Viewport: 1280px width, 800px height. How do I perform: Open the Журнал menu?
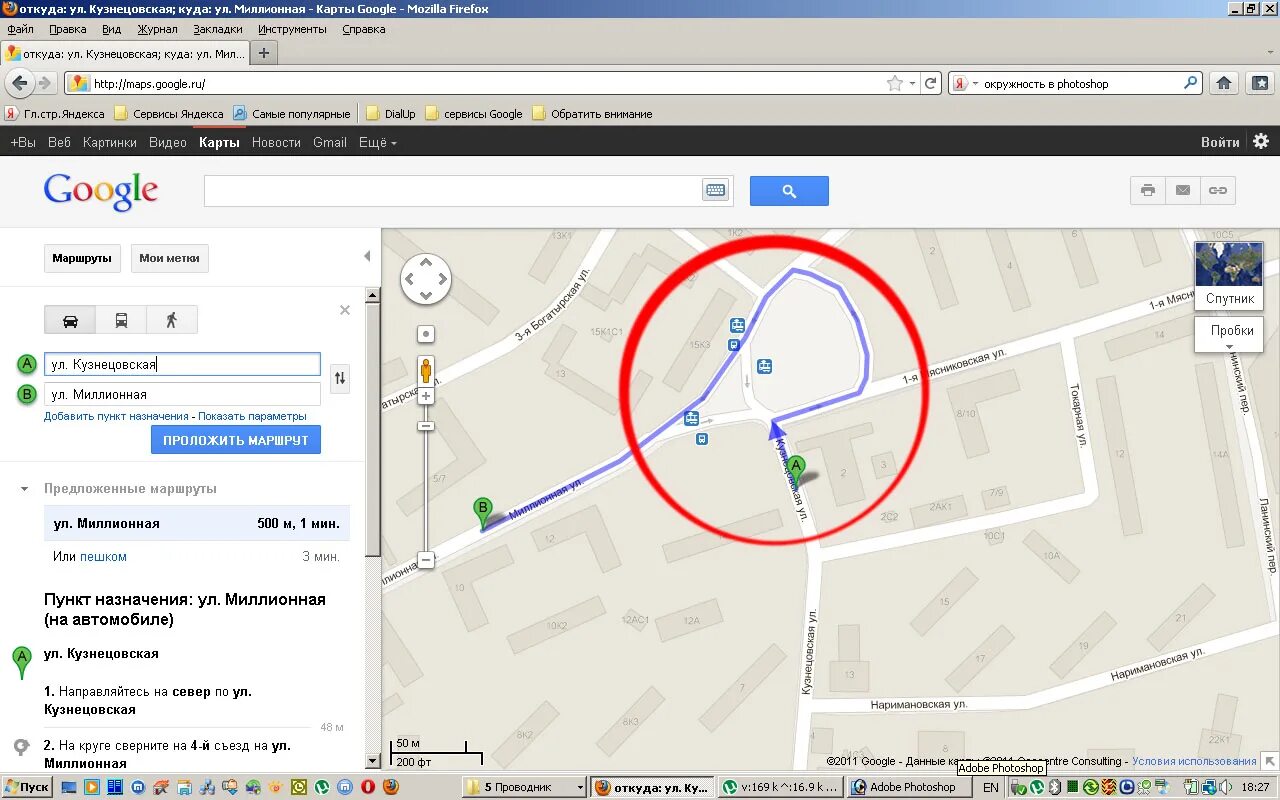[x=157, y=29]
